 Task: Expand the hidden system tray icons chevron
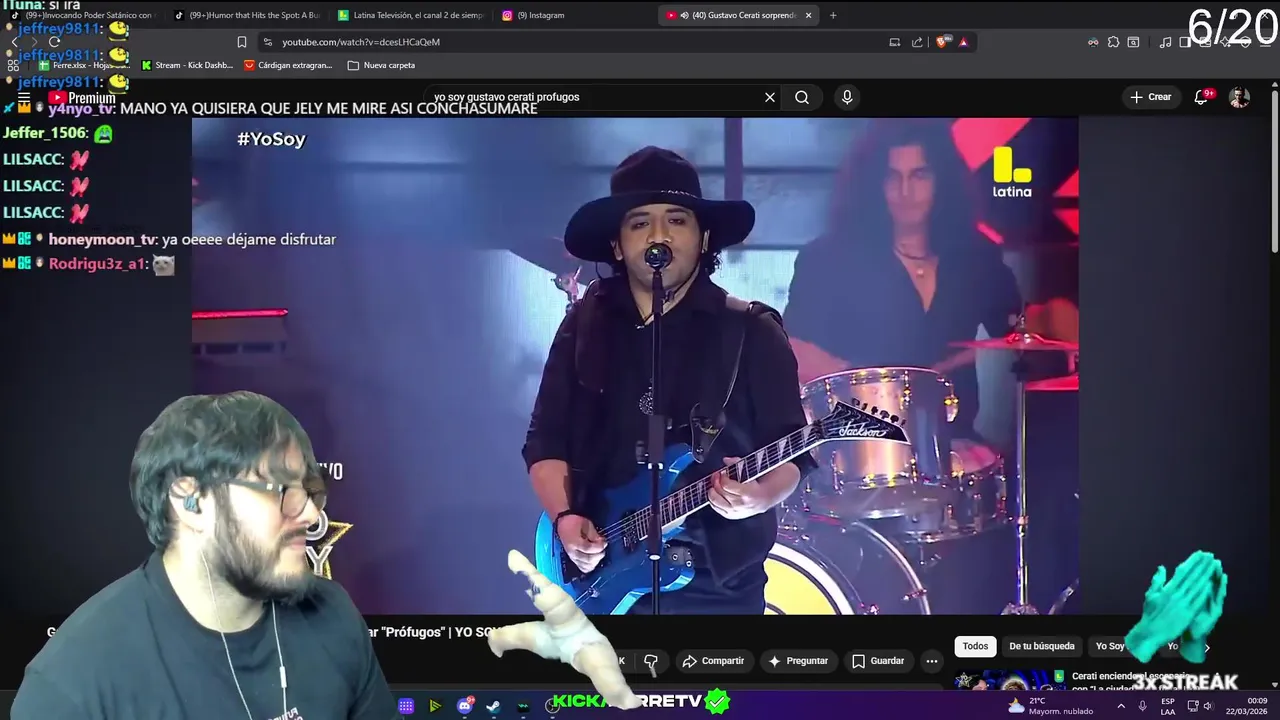(x=1122, y=706)
